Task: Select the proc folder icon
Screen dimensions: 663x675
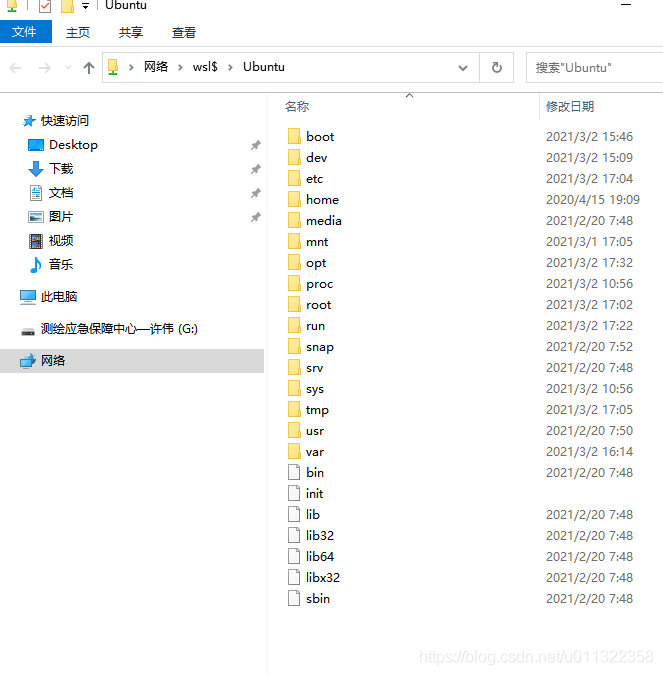Action: point(294,283)
